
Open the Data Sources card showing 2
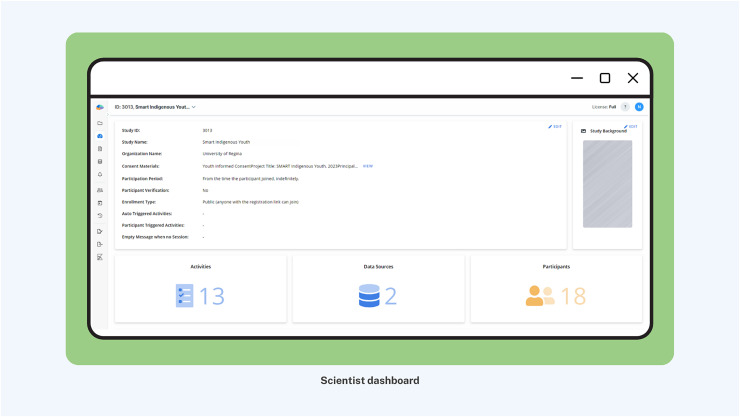pos(378,289)
